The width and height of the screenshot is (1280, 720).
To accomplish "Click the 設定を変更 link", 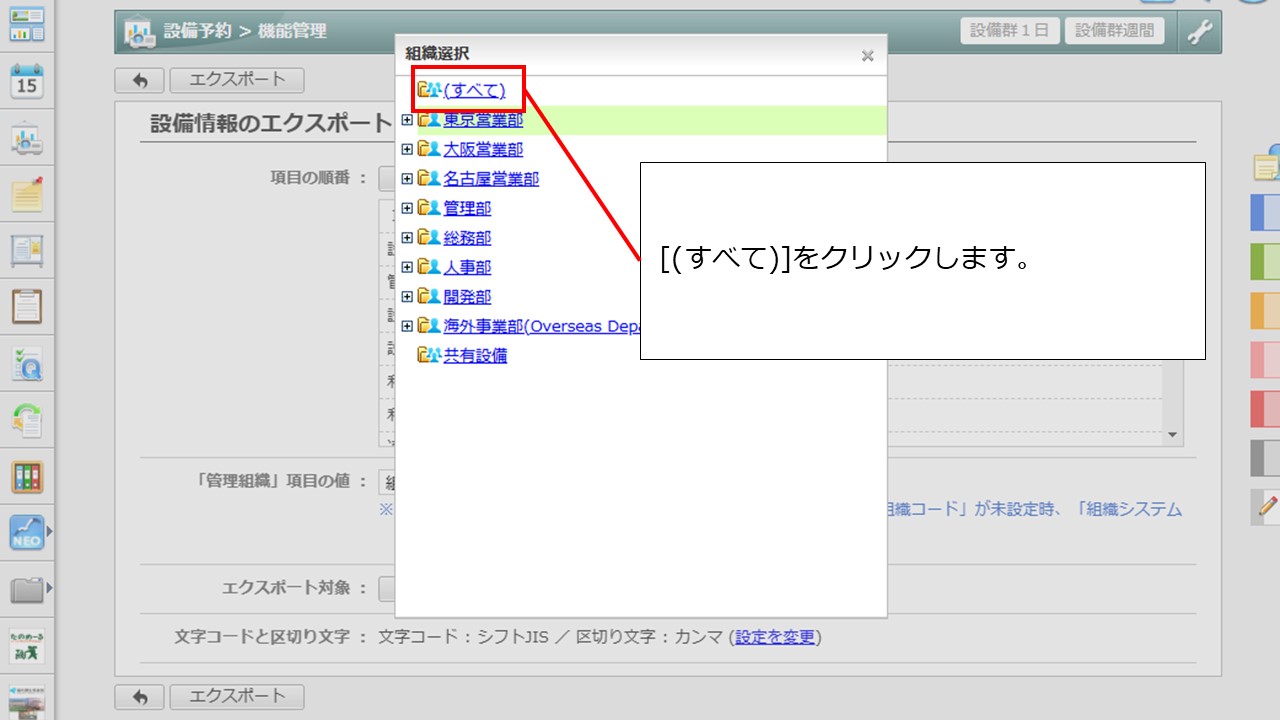I will coord(775,637).
